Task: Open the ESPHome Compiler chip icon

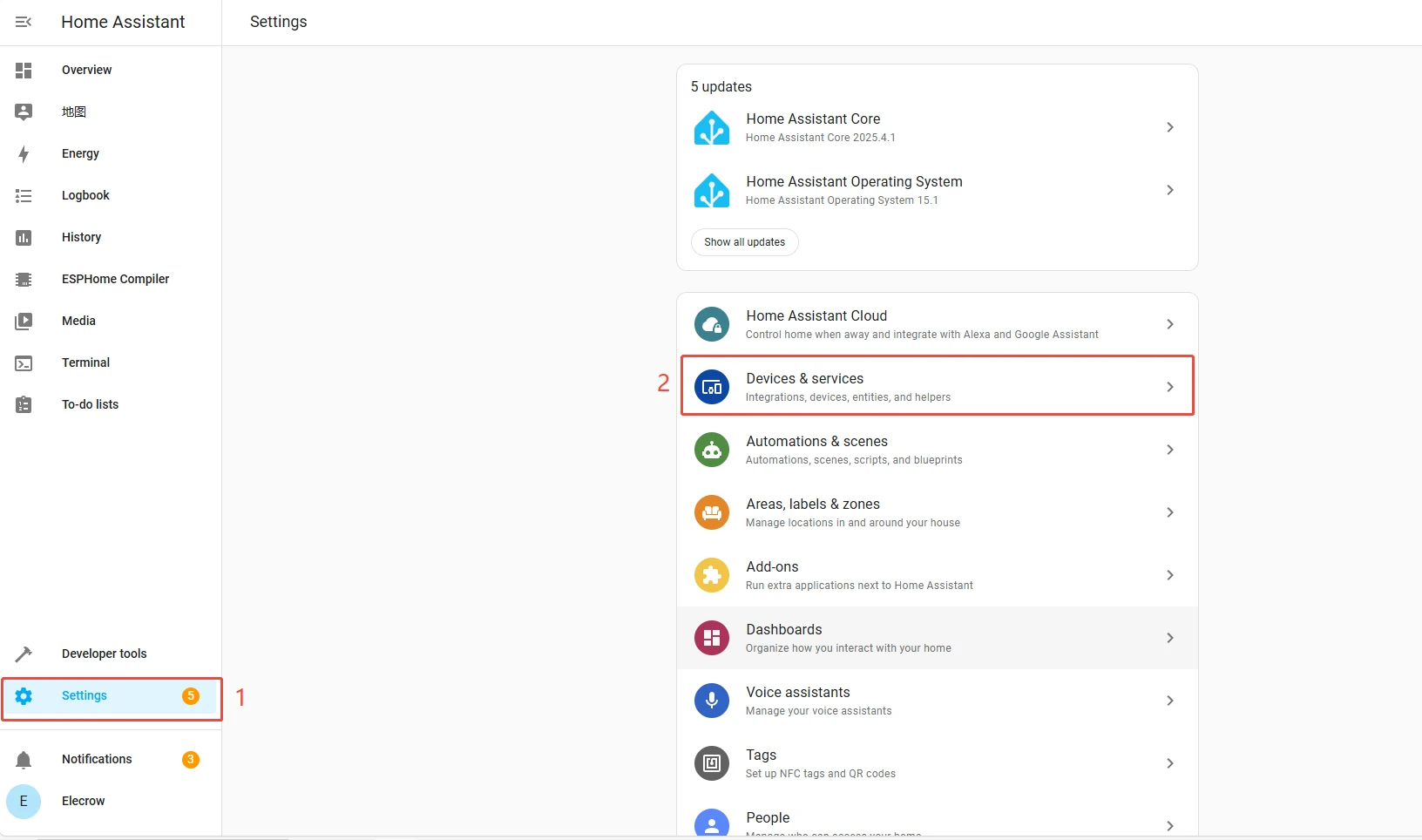Action: [24, 280]
